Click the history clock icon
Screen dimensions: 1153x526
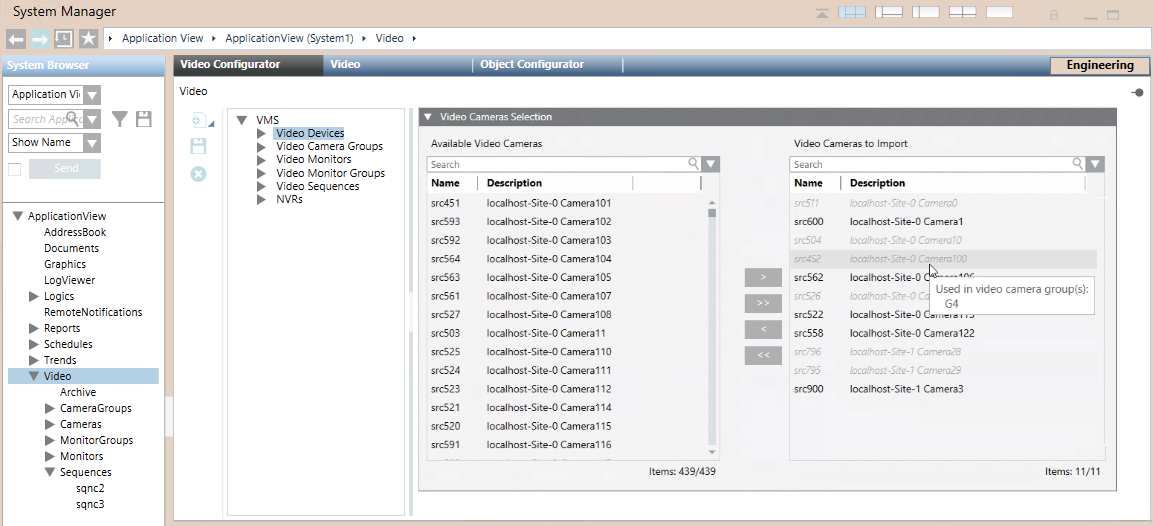(64, 39)
